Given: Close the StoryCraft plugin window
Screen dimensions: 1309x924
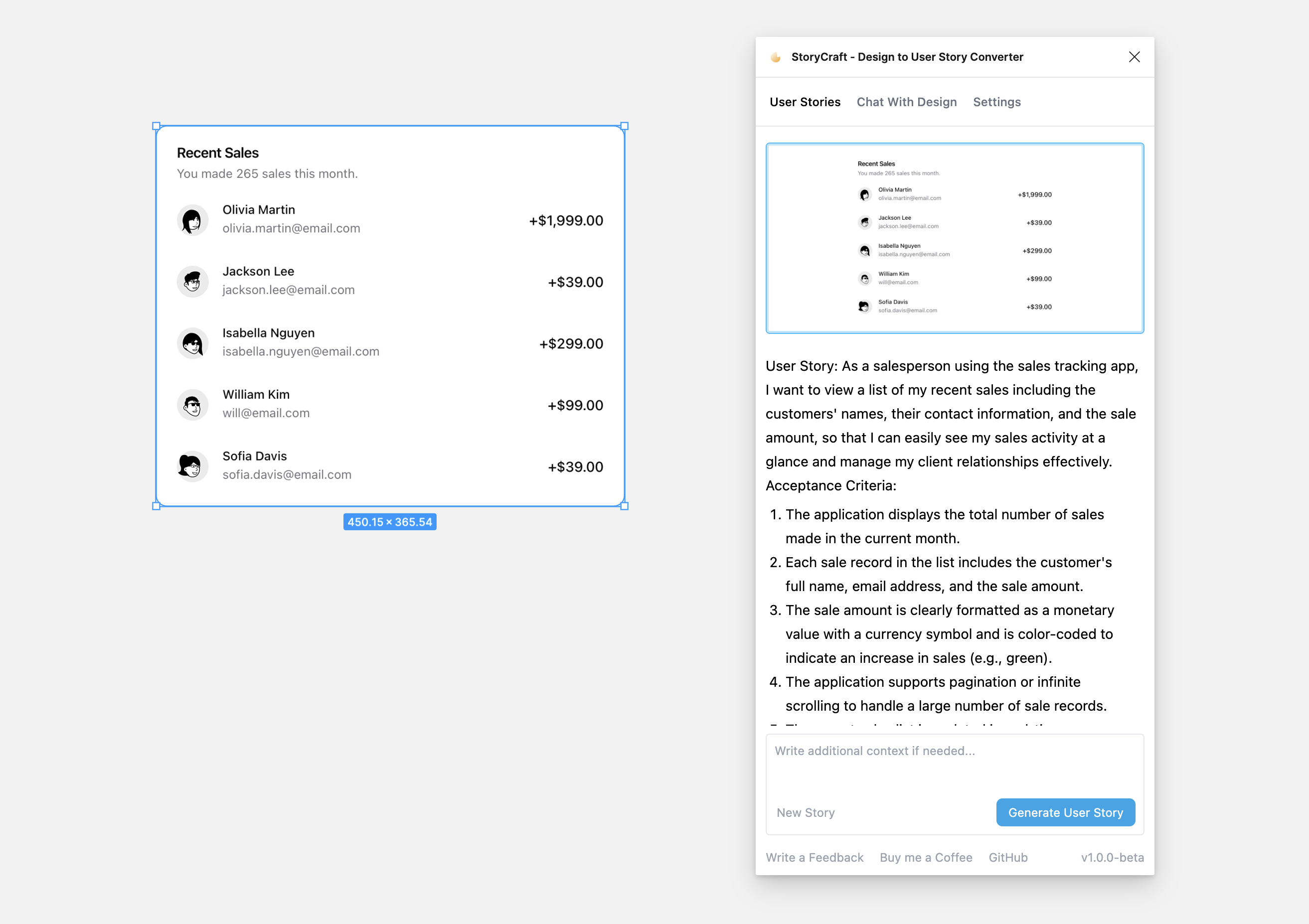Looking at the screenshot, I should [1134, 57].
